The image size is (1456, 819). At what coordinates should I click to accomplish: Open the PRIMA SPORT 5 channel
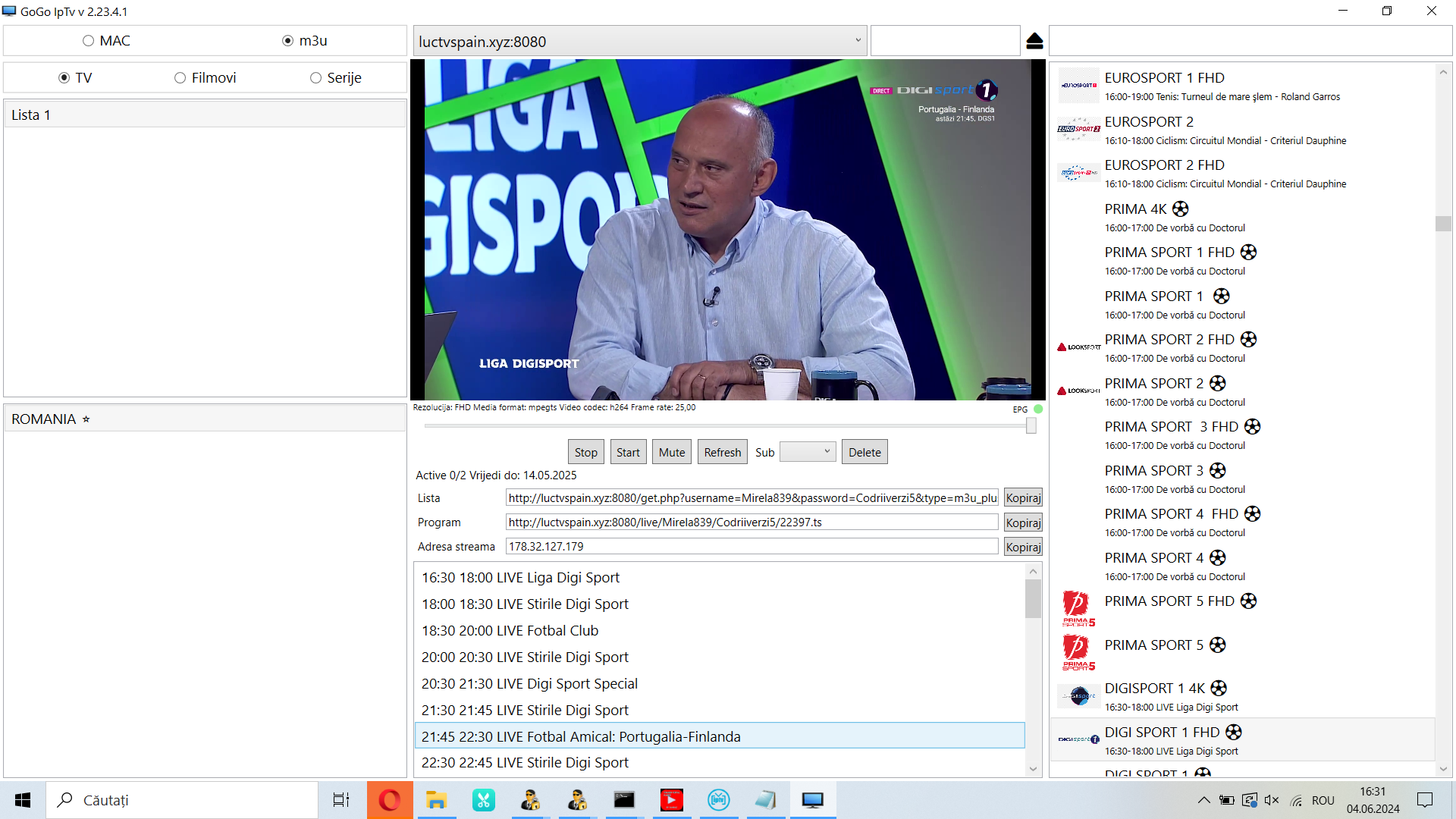click(x=1242, y=653)
